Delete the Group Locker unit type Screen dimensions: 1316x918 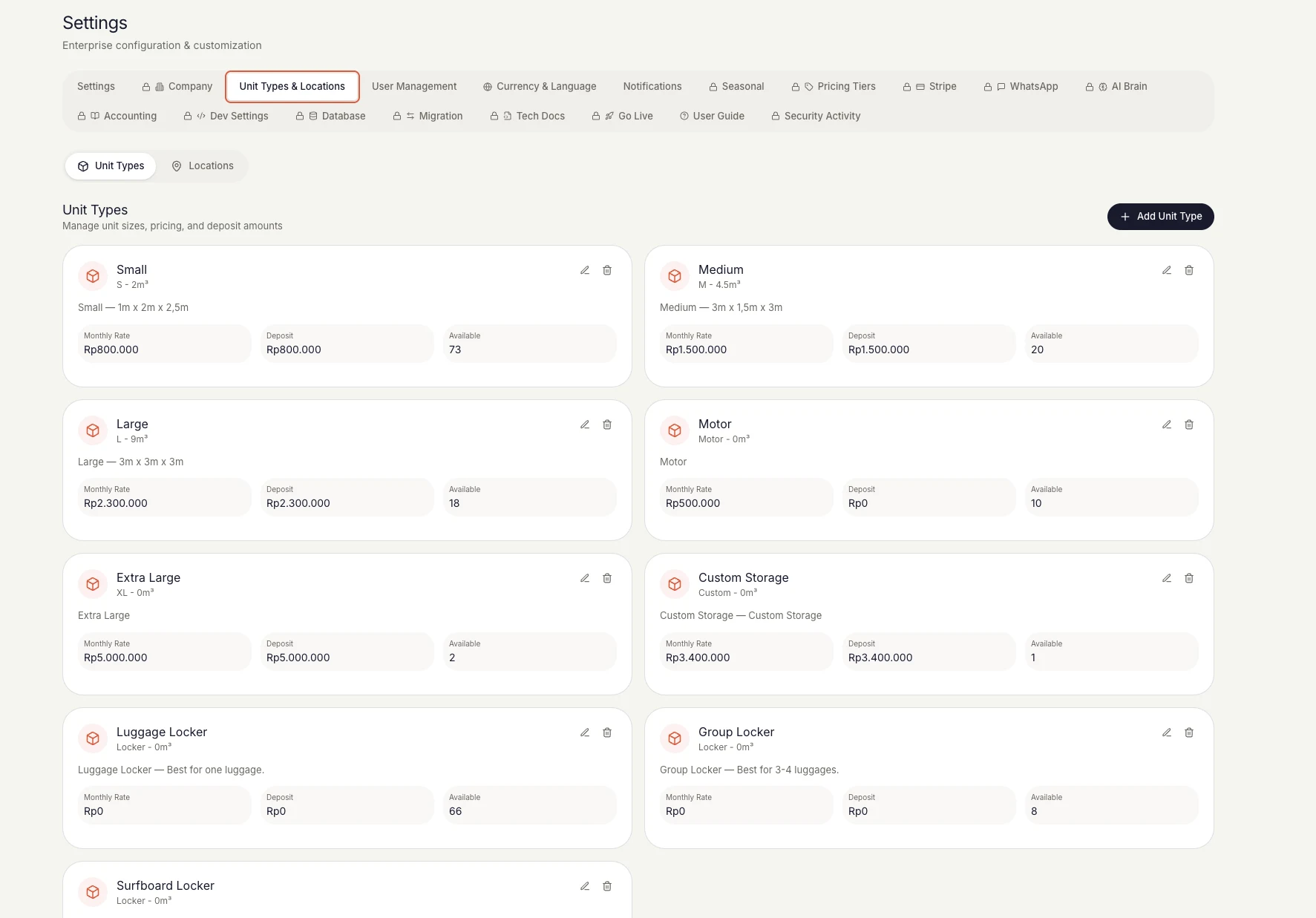coord(1189,732)
